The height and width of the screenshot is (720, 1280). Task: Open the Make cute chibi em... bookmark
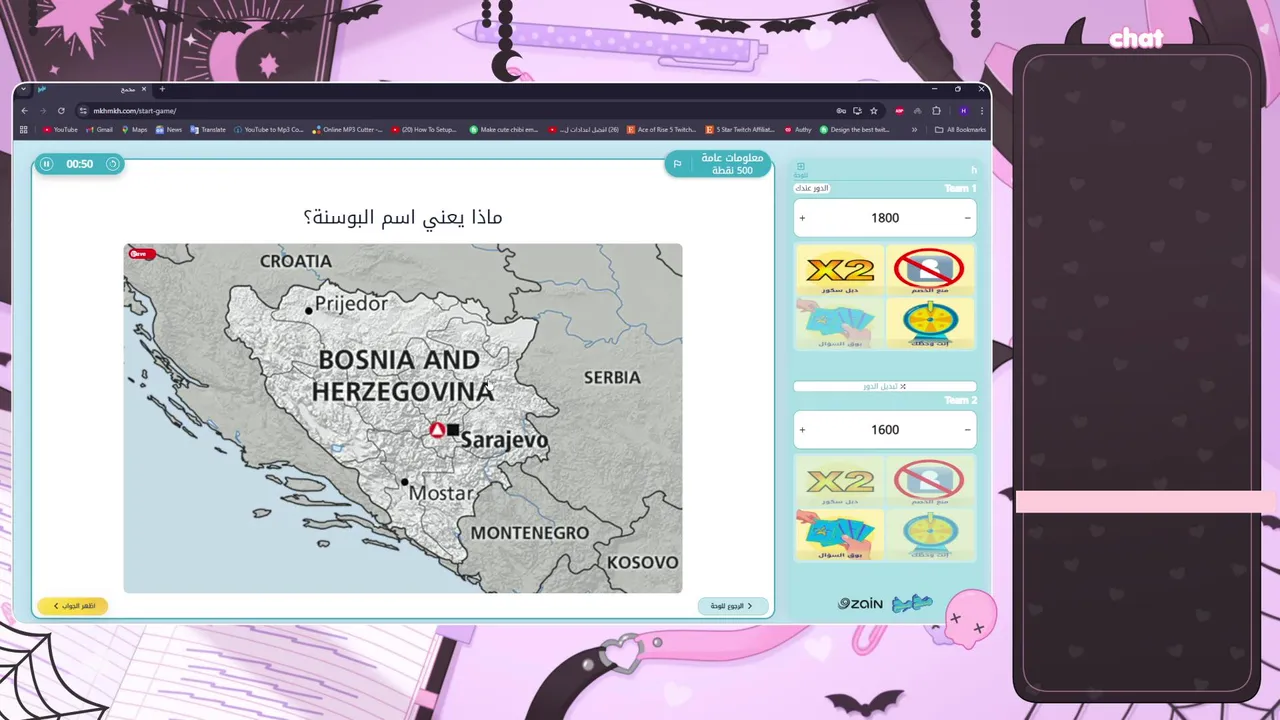[x=504, y=129]
